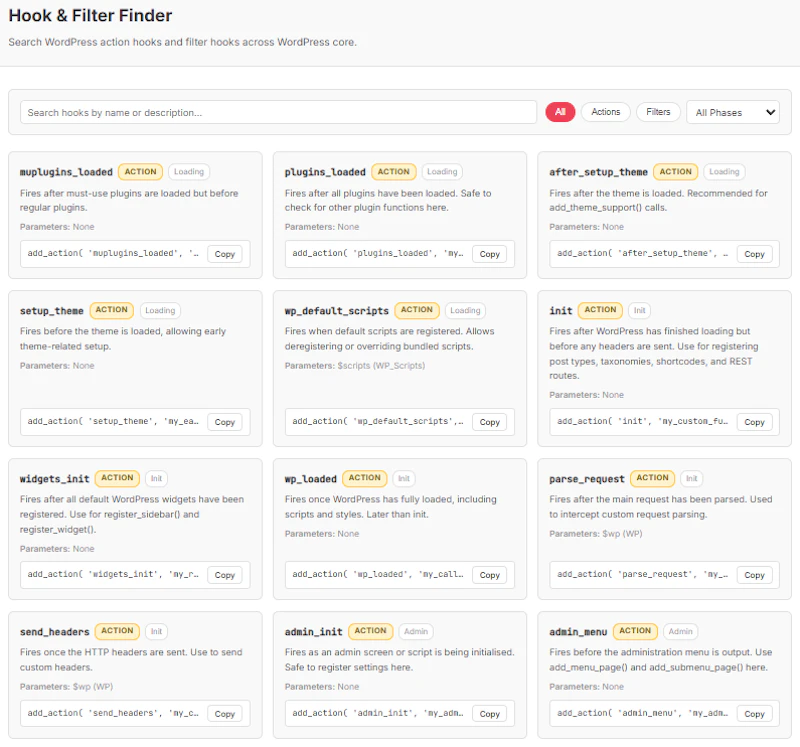Click the widgets_init hook title
The height and width of the screenshot is (747, 800).
[x=55, y=479]
